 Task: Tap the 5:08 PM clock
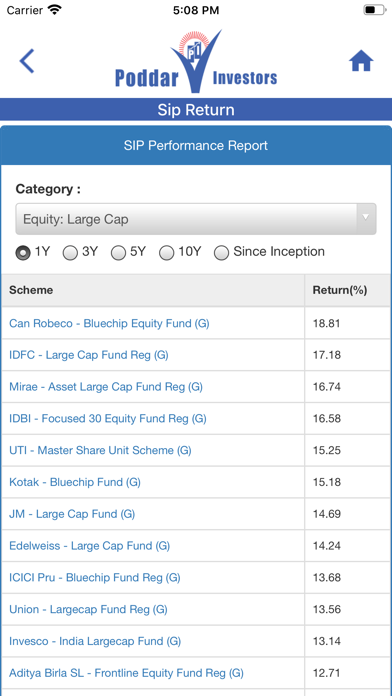point(196,10)
